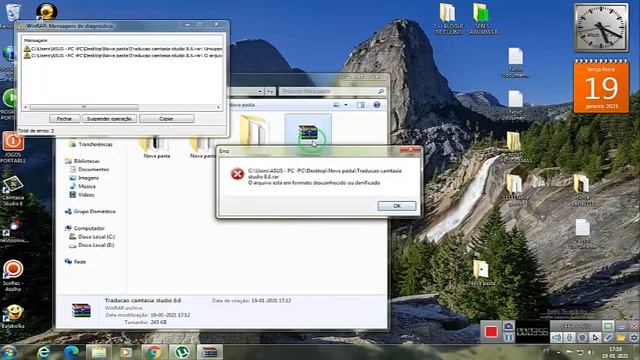Select Computador in Explorer sidebar
This screenshot has width=640, height=360.
(85, 228)
